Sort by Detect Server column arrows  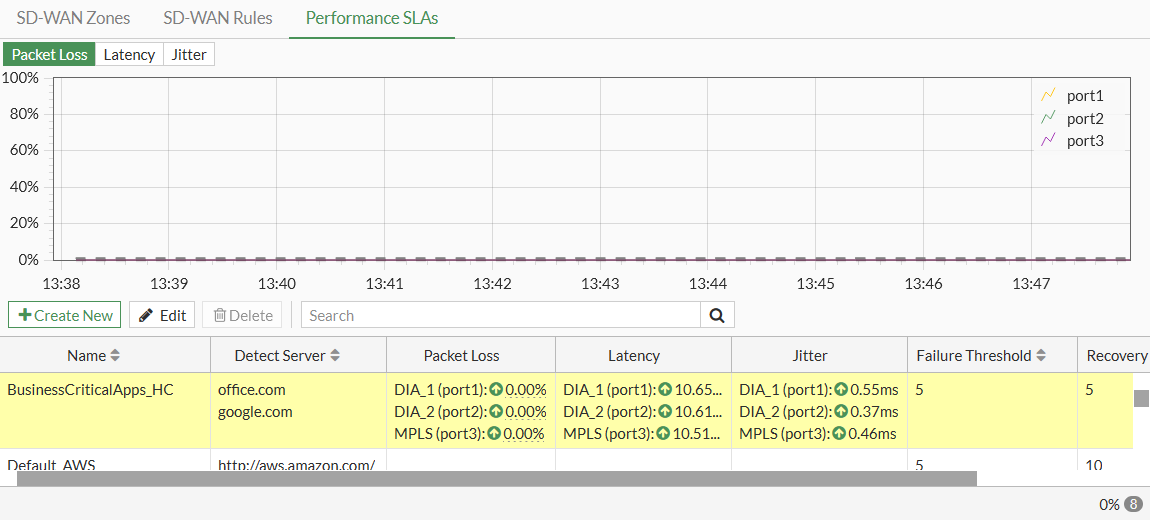point(335,356)
